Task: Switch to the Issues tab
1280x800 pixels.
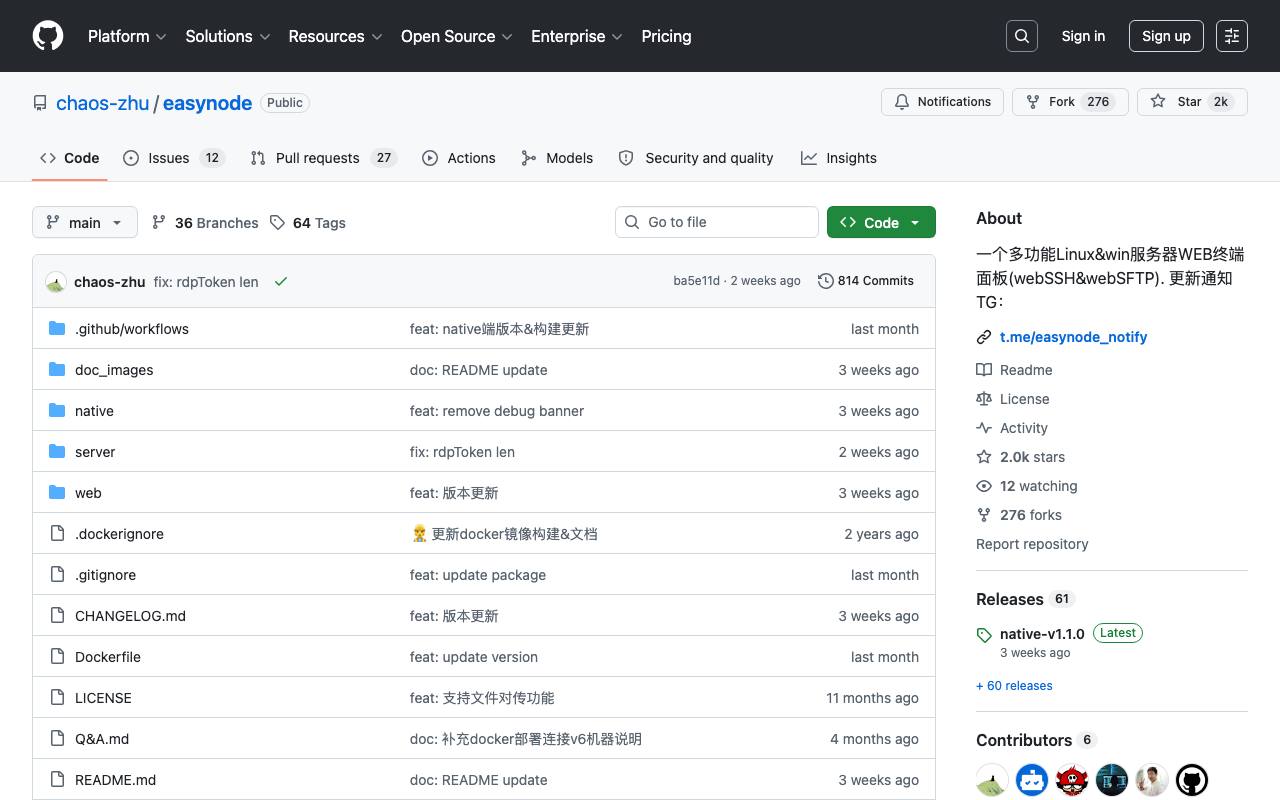Action: click(x=174, y=158)
